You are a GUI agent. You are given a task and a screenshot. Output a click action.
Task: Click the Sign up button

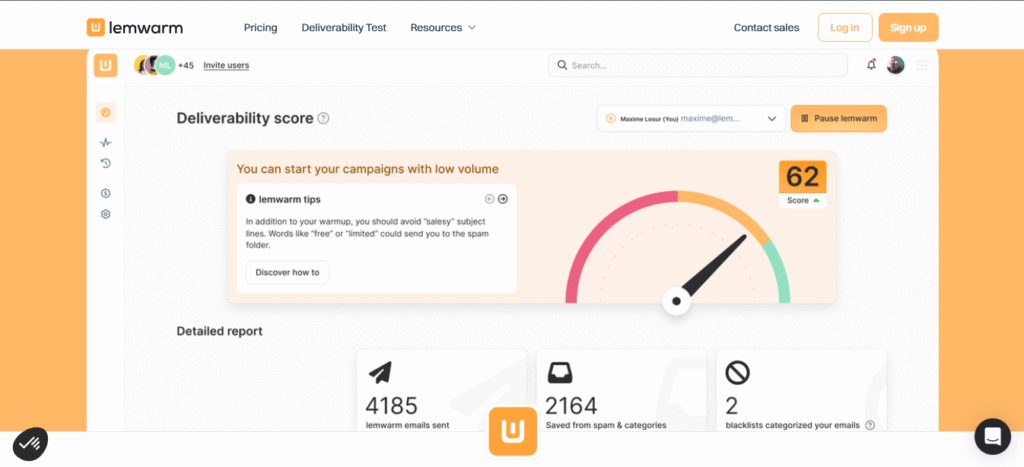[908, 27]
